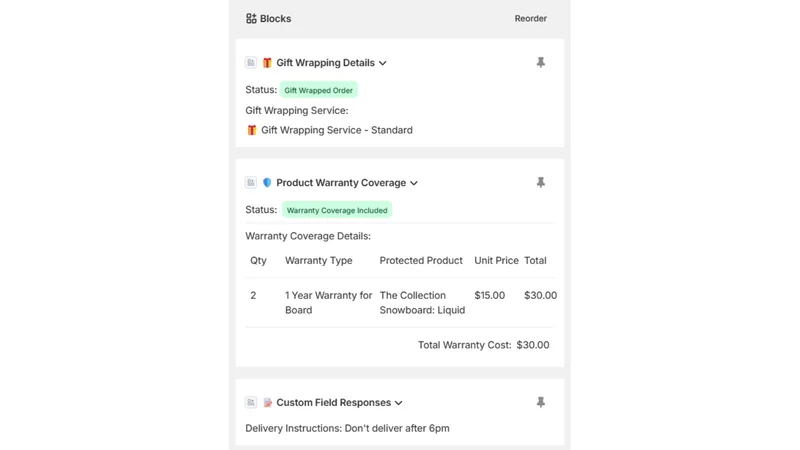
Task: Click the Gift Wrapped Order status badge
Action: [x=318, y=90]
